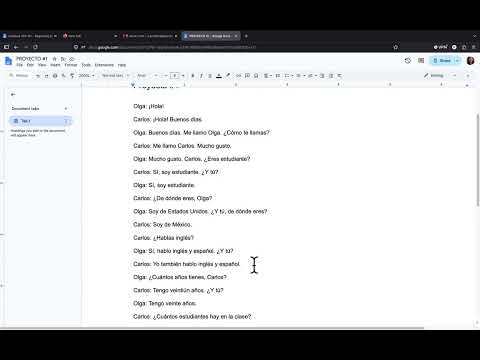This screenshot has height=360, width=480.
Task: Open the Google account avatar
Action: coord(470,61)
